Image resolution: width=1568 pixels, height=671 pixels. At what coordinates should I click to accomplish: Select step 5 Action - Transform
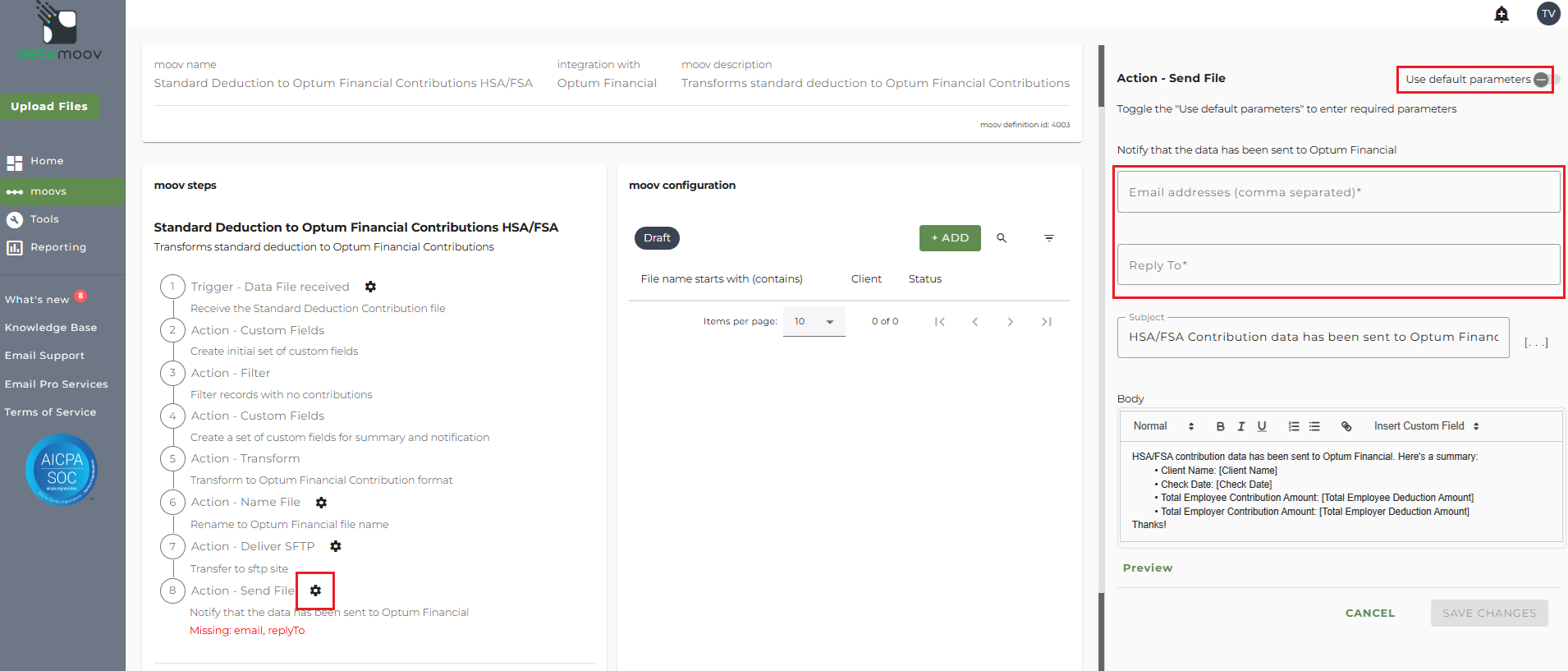245,459
